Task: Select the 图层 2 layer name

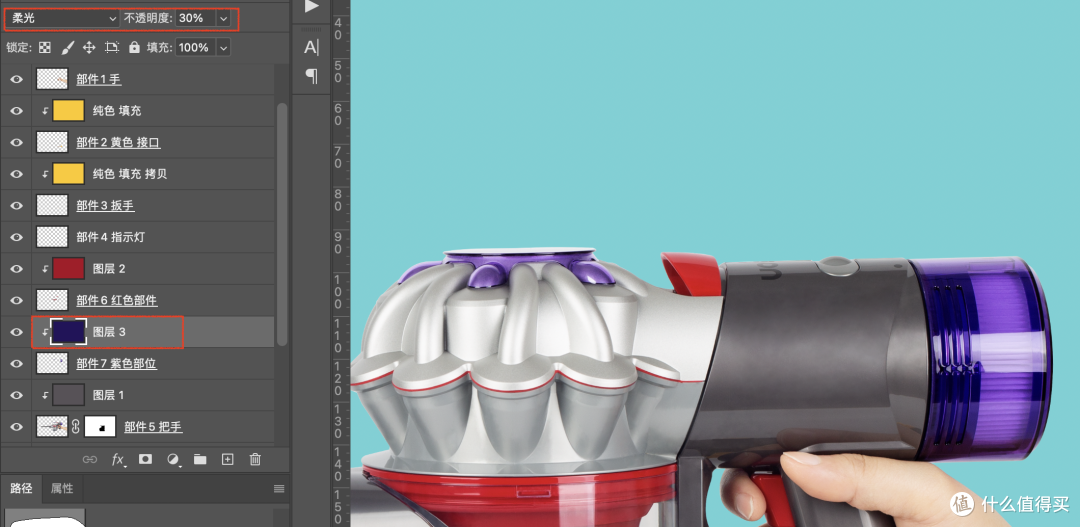Action: (109, 269)
